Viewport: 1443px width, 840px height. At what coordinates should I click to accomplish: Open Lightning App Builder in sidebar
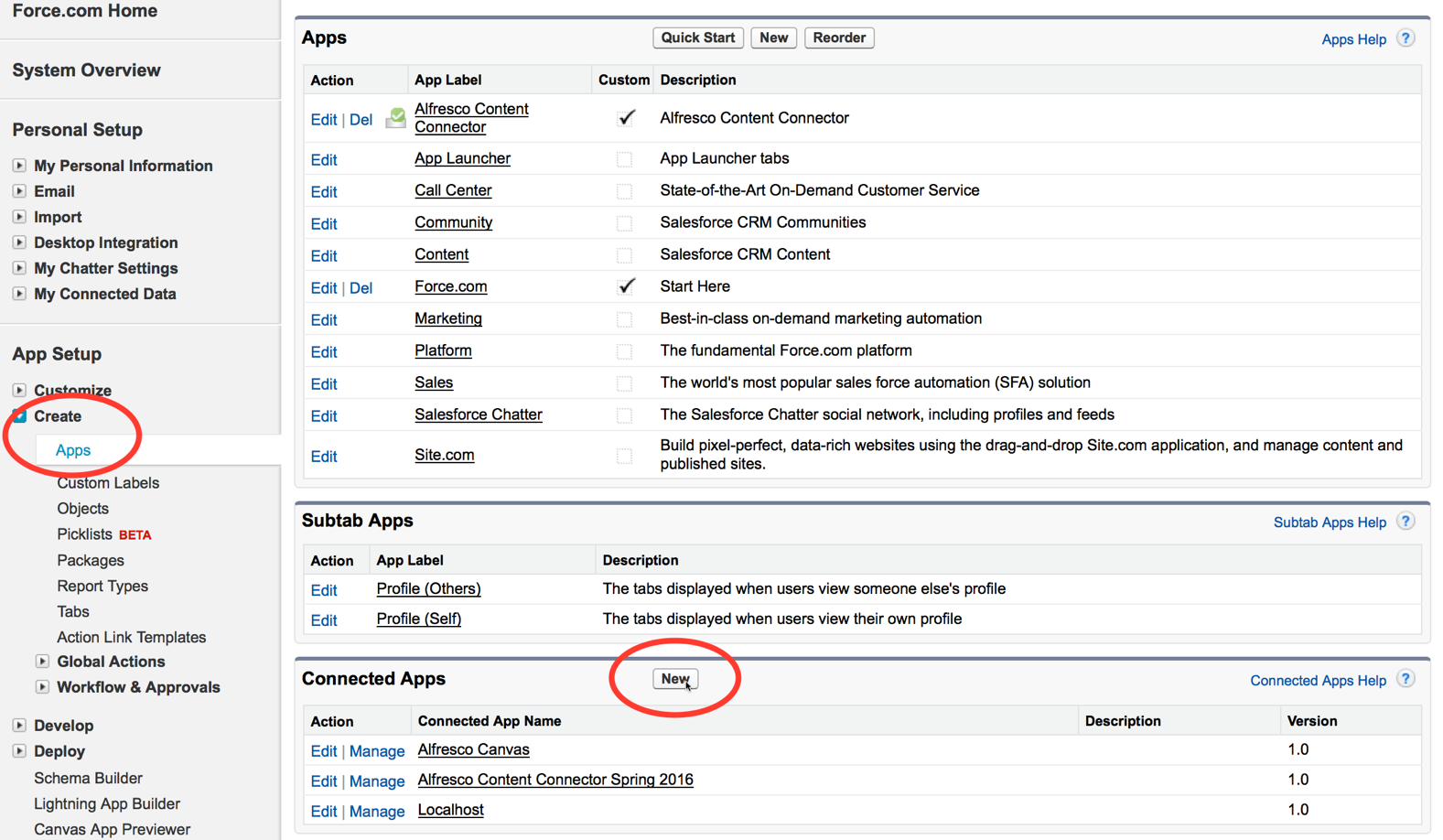tap(107, 803)
